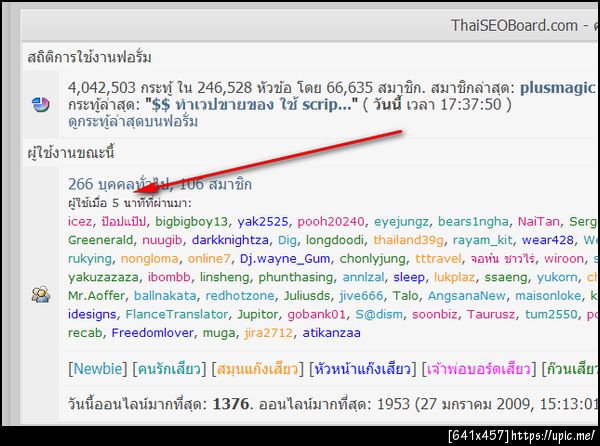Open user darkknightza profile

pyautogui.click(x=230, y=240)
